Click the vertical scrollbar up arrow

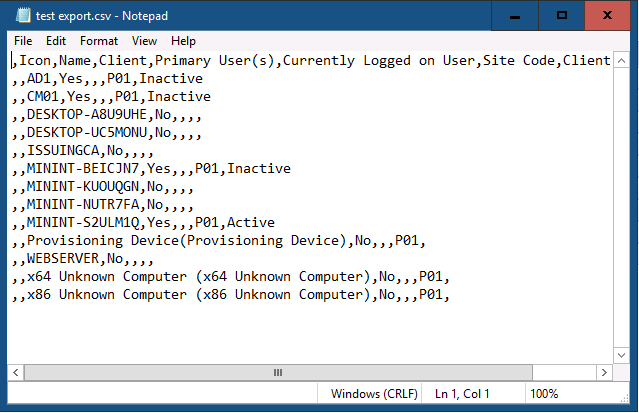pos(621,61)
